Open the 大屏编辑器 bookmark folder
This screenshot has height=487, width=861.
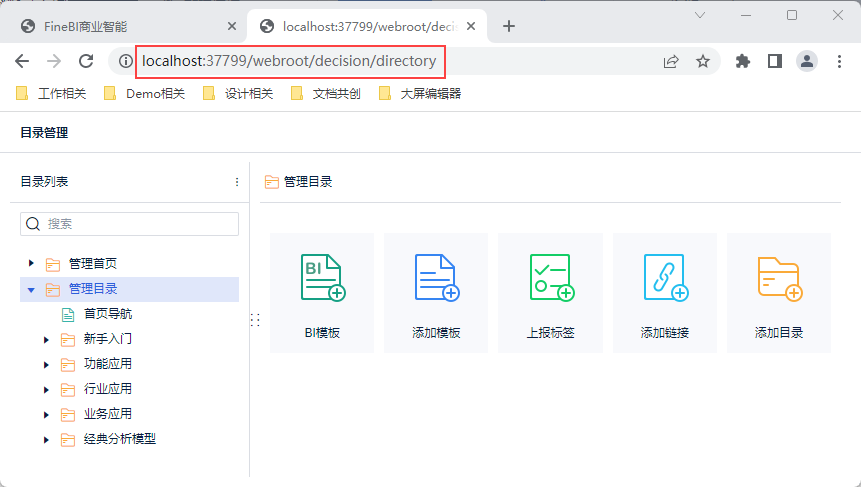420,93
